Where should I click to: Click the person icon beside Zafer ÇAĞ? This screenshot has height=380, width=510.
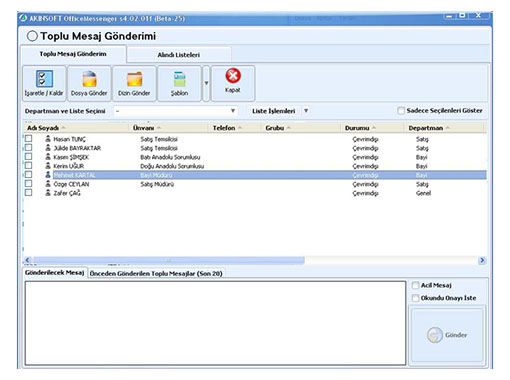pos(48,193)
